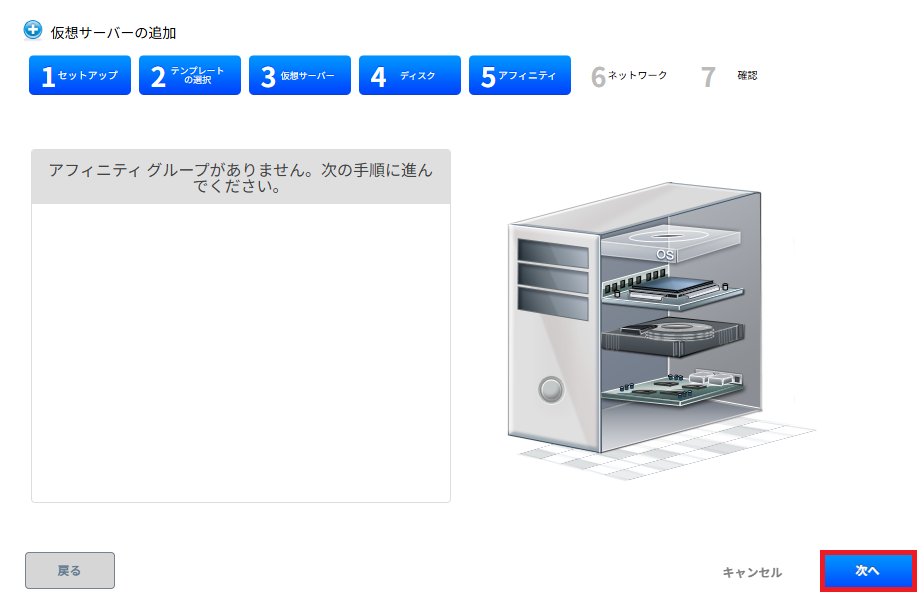The width and height of the screenshot is (924, 598).
Task: Open step 2 テンプレートの選択
Action: coord(190,75)
